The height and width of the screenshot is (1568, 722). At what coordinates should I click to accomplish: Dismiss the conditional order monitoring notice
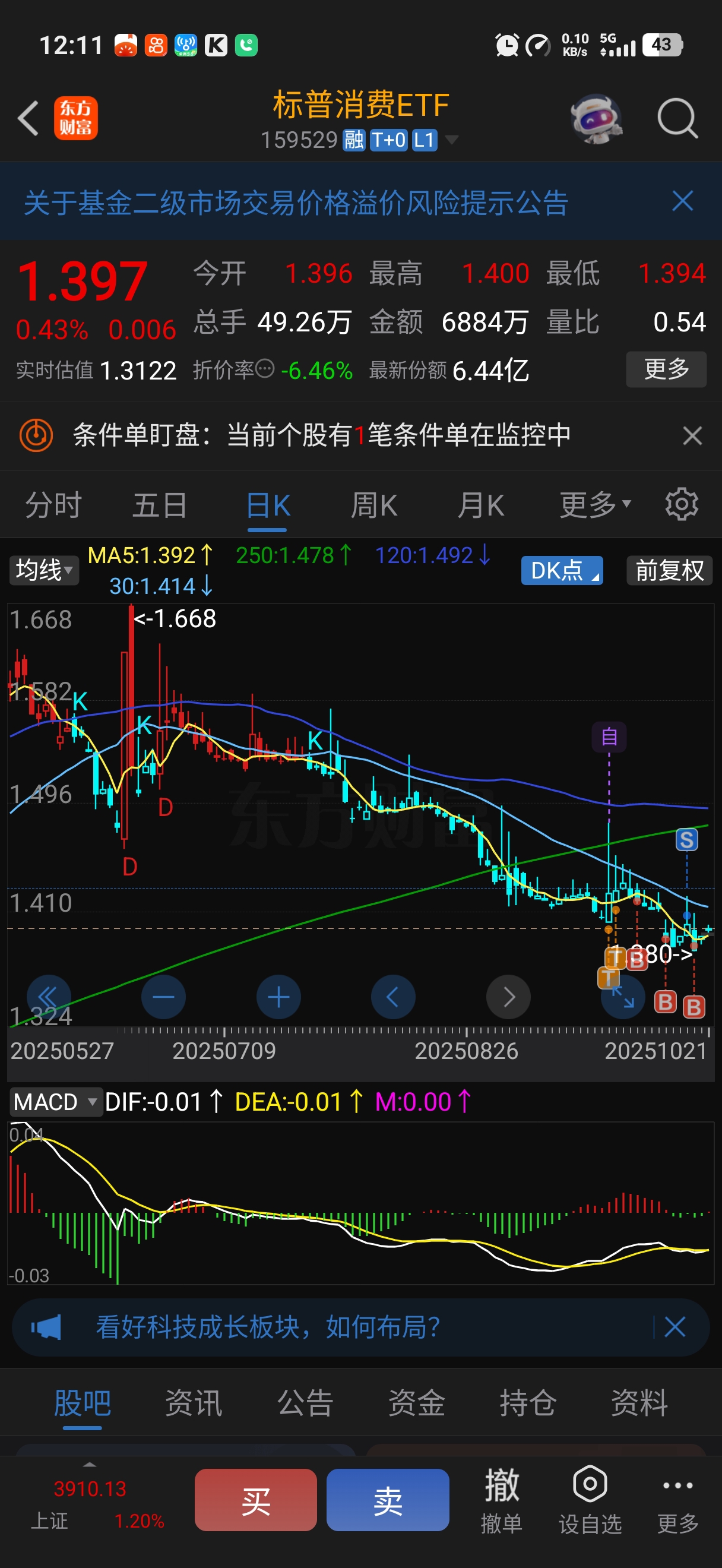click(x=692, y=436)
